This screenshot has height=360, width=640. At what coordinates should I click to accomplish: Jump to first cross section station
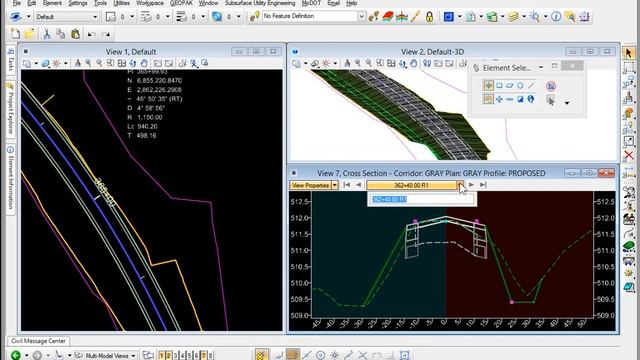tap(347, 185)
